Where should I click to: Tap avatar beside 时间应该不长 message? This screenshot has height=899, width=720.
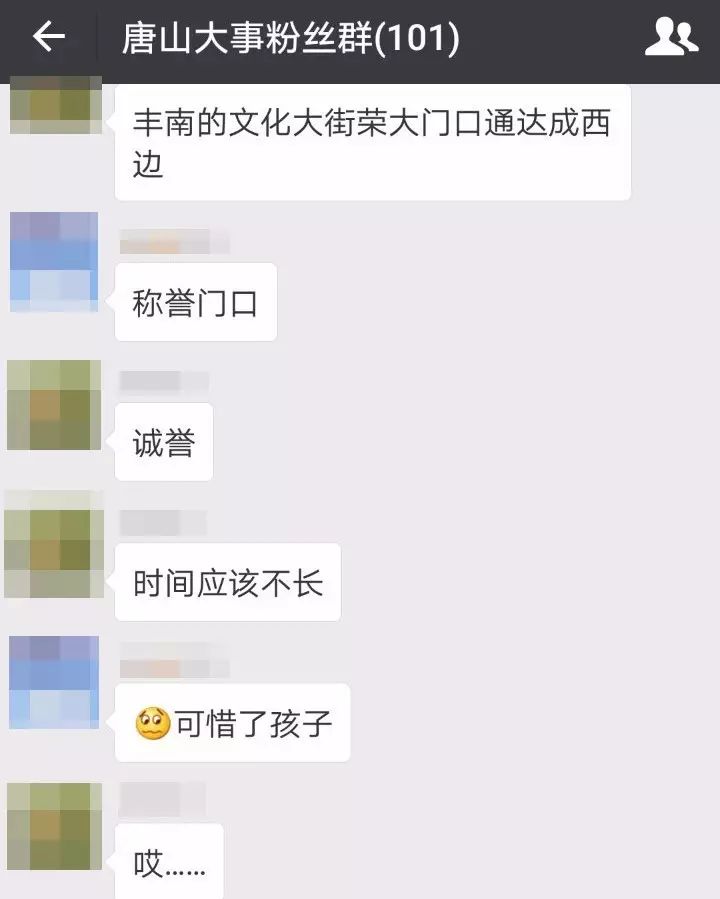54,544
